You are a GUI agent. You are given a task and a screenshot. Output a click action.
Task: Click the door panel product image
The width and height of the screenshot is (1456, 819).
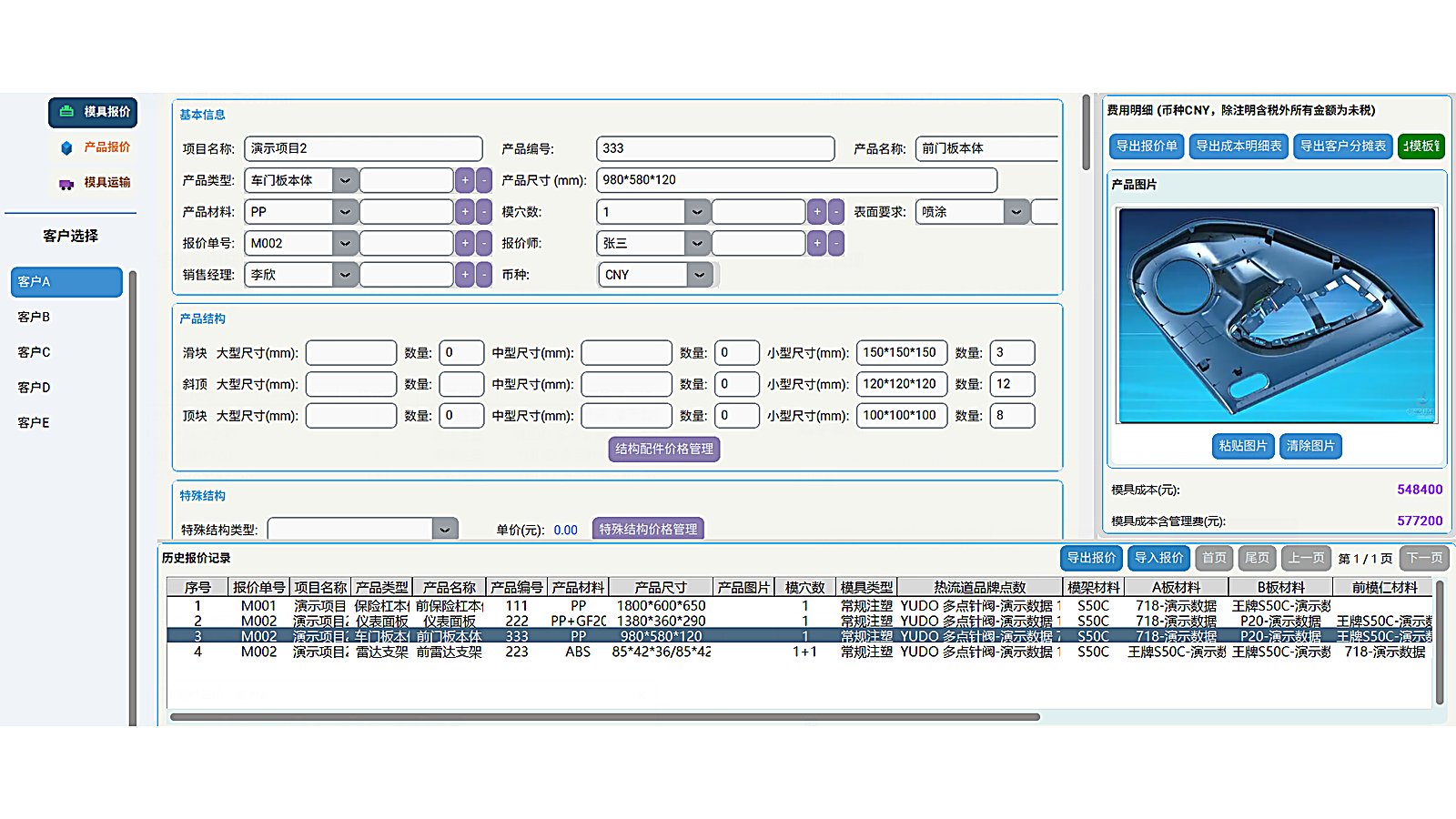(1278, 316)
